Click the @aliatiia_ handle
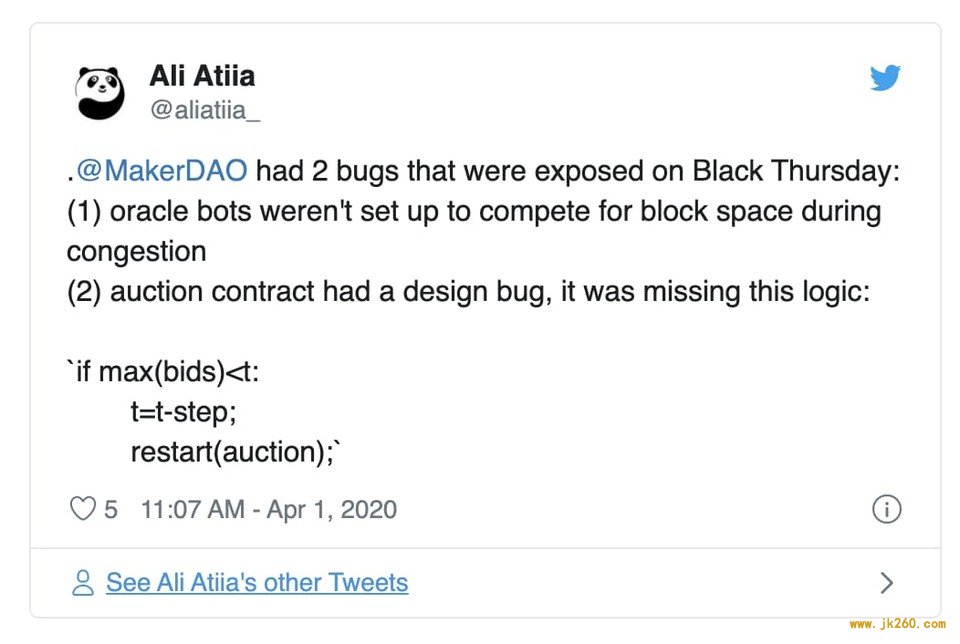The width and height of the screenshot is (960, 644). coord(205,110)
